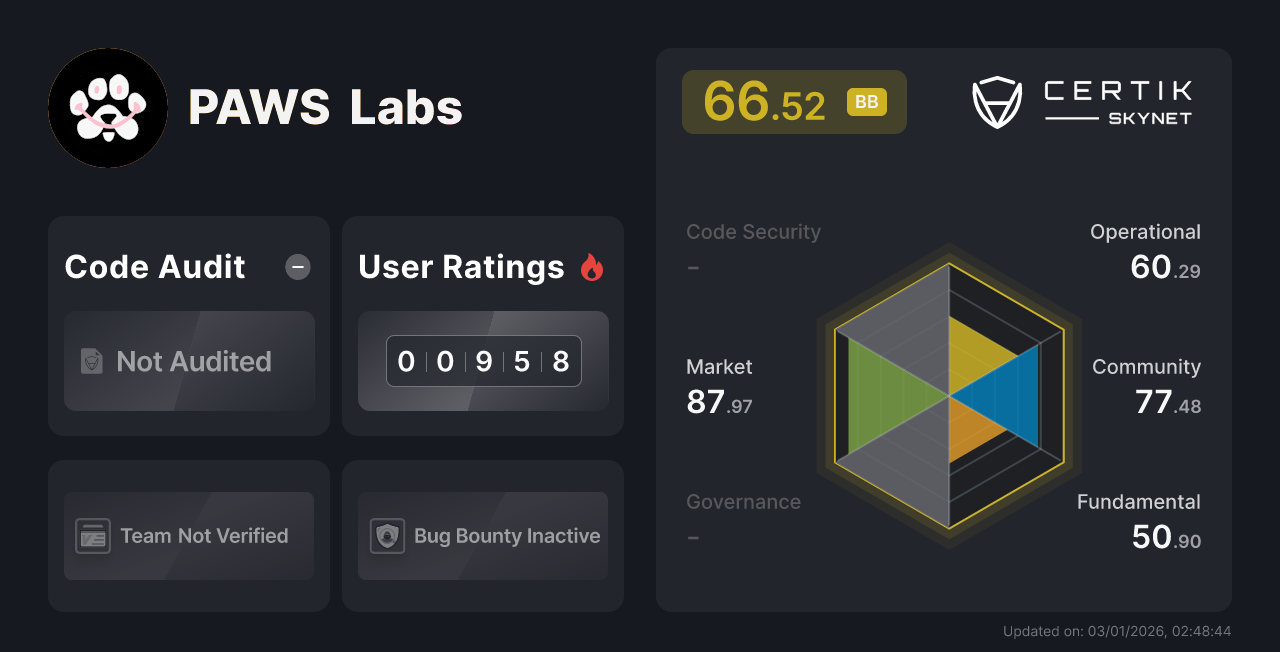Image resolution: width=1280 pixels, height=652 pixels.
Task: Click the BB rating badge
Action: click(866, 101)
